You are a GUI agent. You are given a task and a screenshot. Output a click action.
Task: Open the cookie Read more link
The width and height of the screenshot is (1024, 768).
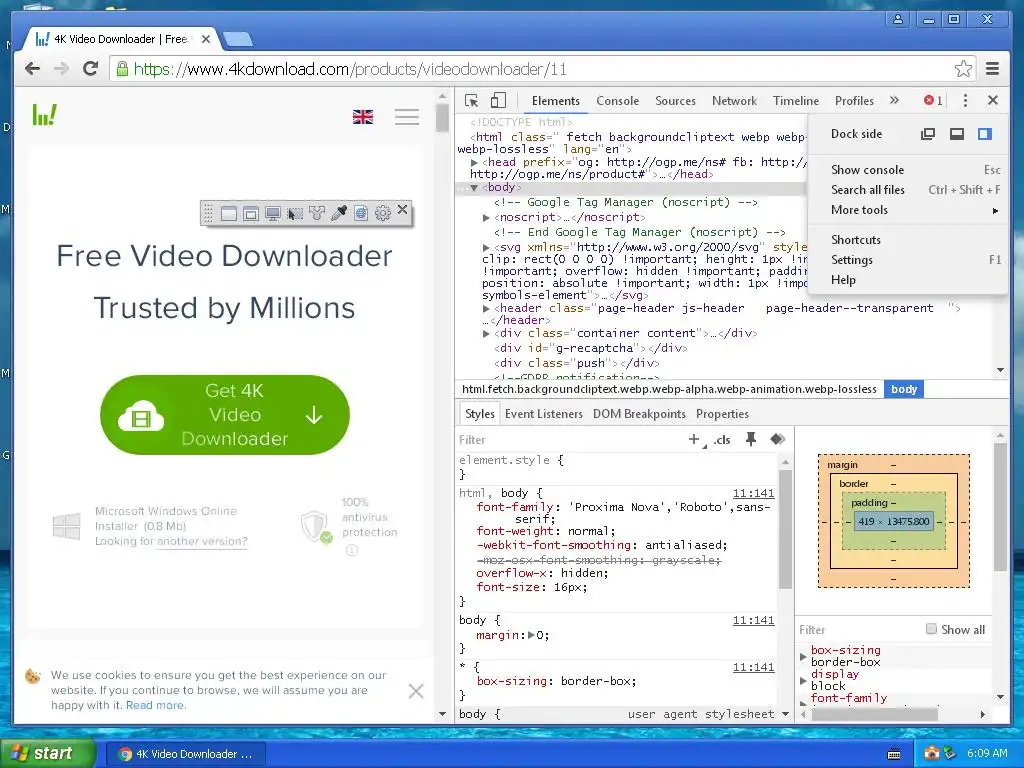click(155, 705)
